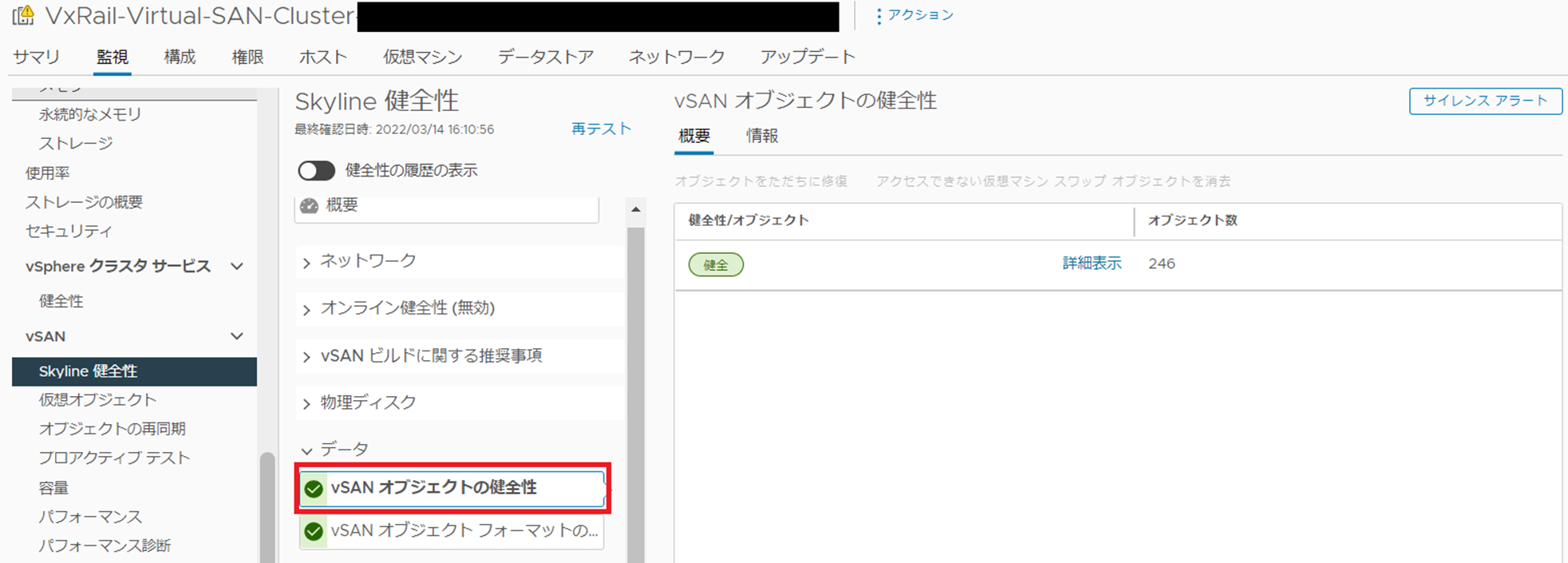Screen dimensions: 1568x563
Task: Expand the ネットワーク health category
Action: [306, 262]
